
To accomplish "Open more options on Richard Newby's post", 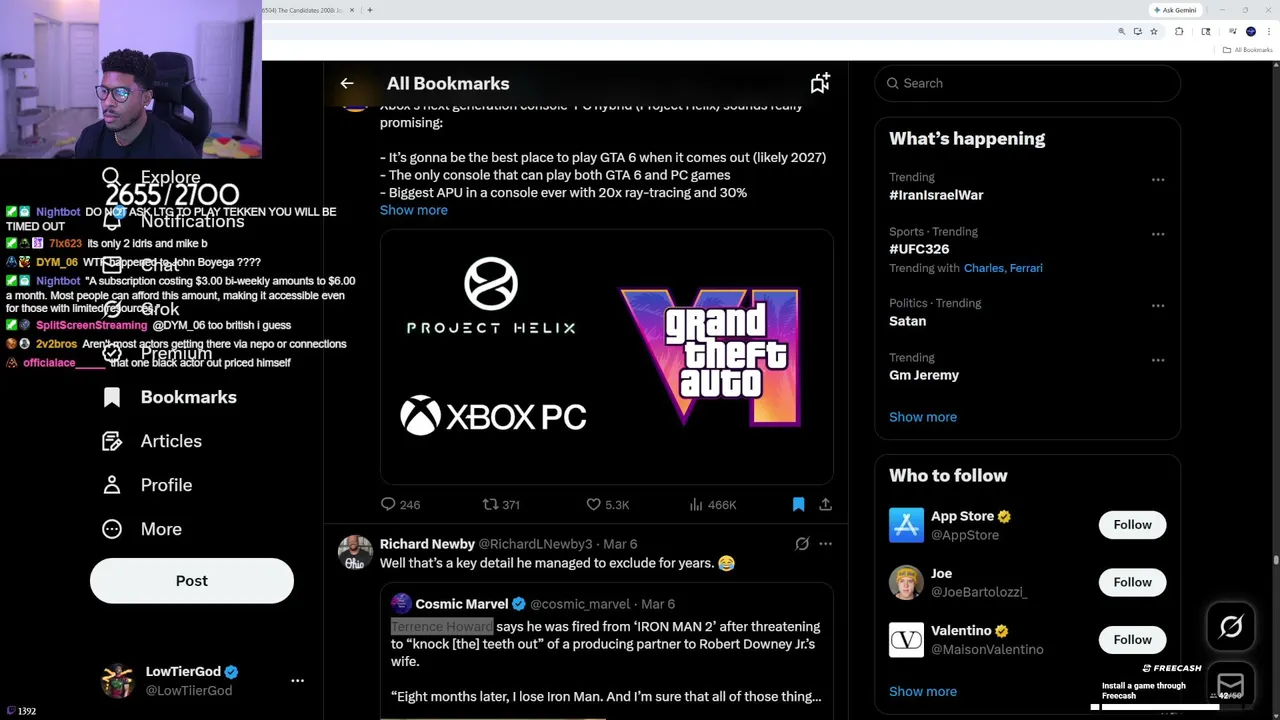I will pyautogui.click(x=825, y=544).
